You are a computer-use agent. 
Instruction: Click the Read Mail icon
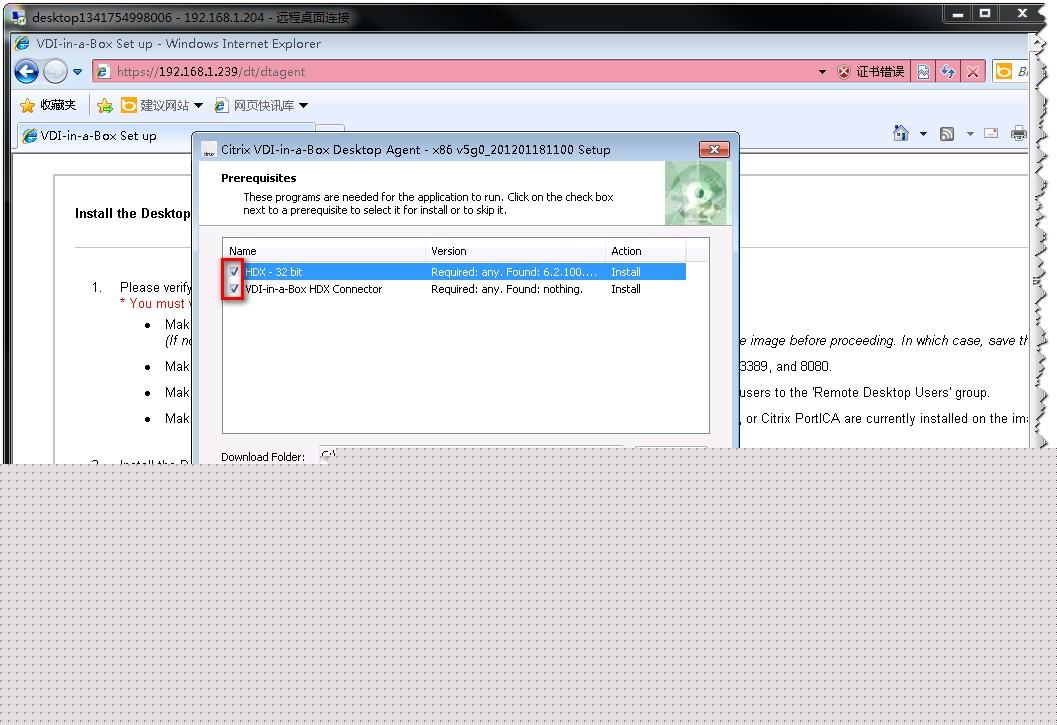click(x=991, y=134)
